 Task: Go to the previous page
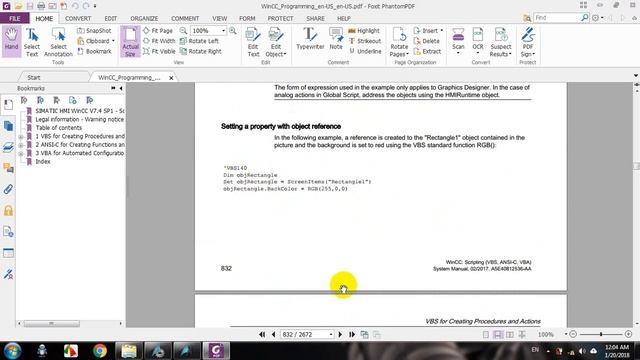point(273,334)
